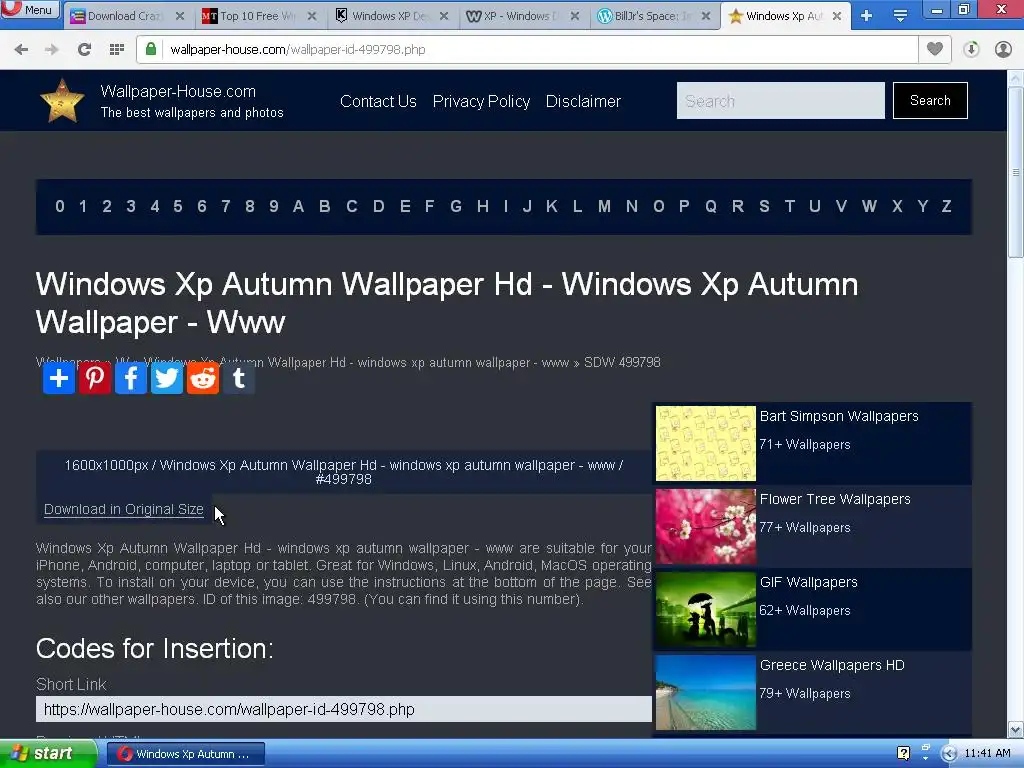Viewport: 1024px width, 768px height.
Task: Open the downloads icon in toolbar
Action: click(x=971, y=49)
